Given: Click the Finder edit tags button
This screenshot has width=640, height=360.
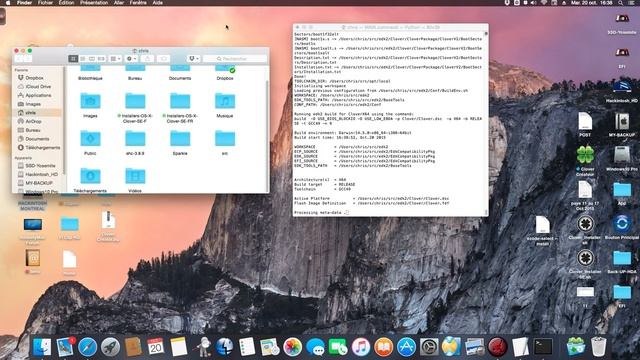Looking at the screenshot, I should [163, 59].
